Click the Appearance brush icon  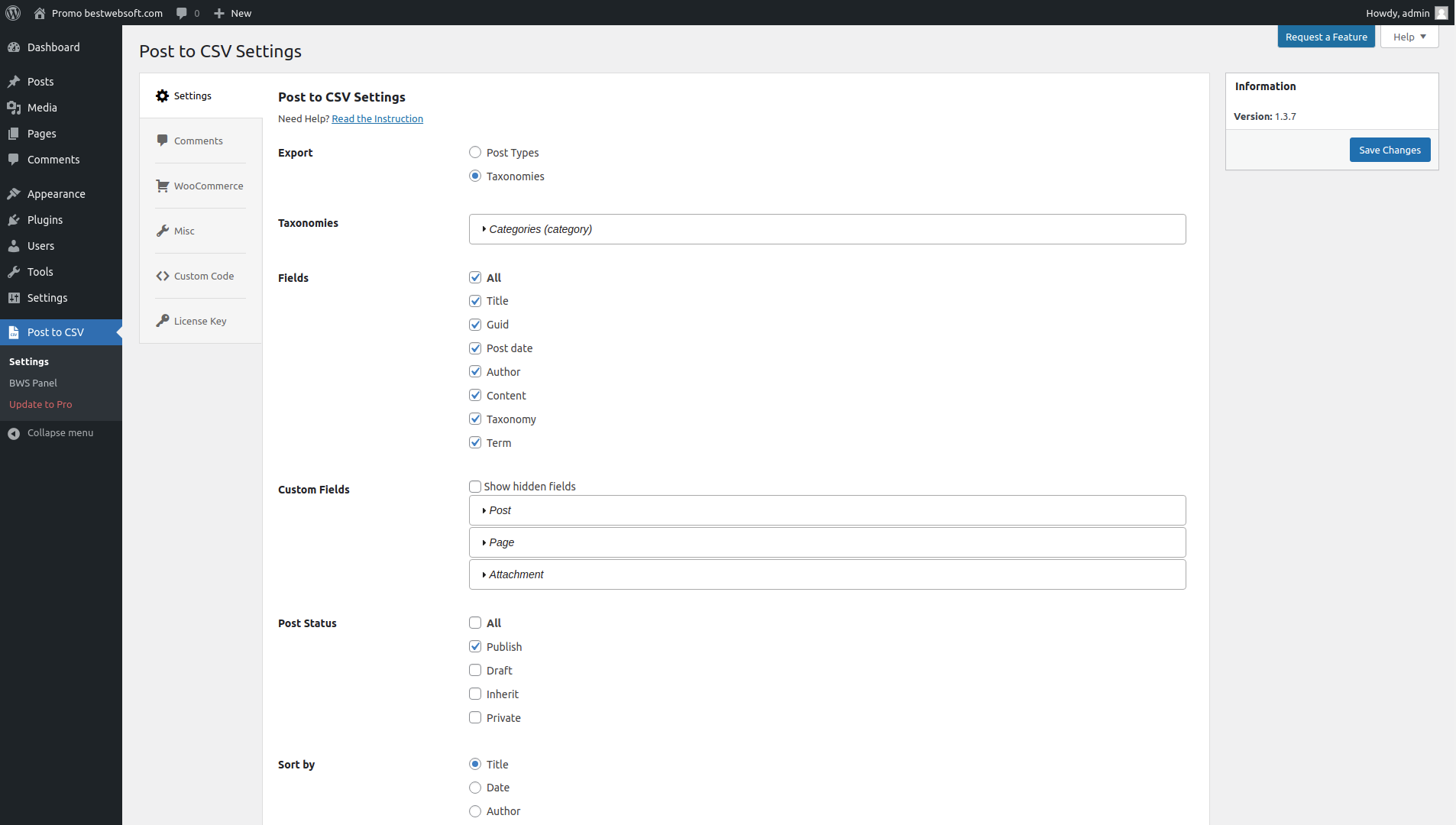(x=14, y=194)
